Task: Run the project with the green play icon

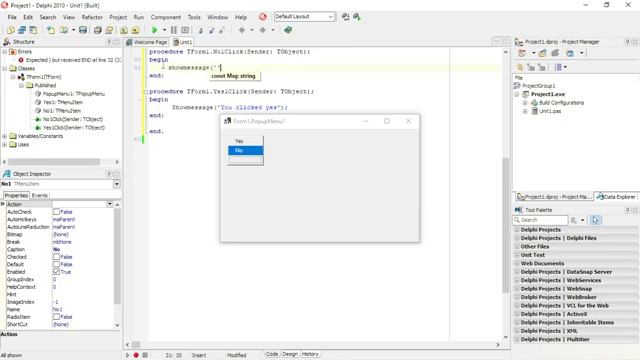Action: pyautogui.click(x=154, y=30)
